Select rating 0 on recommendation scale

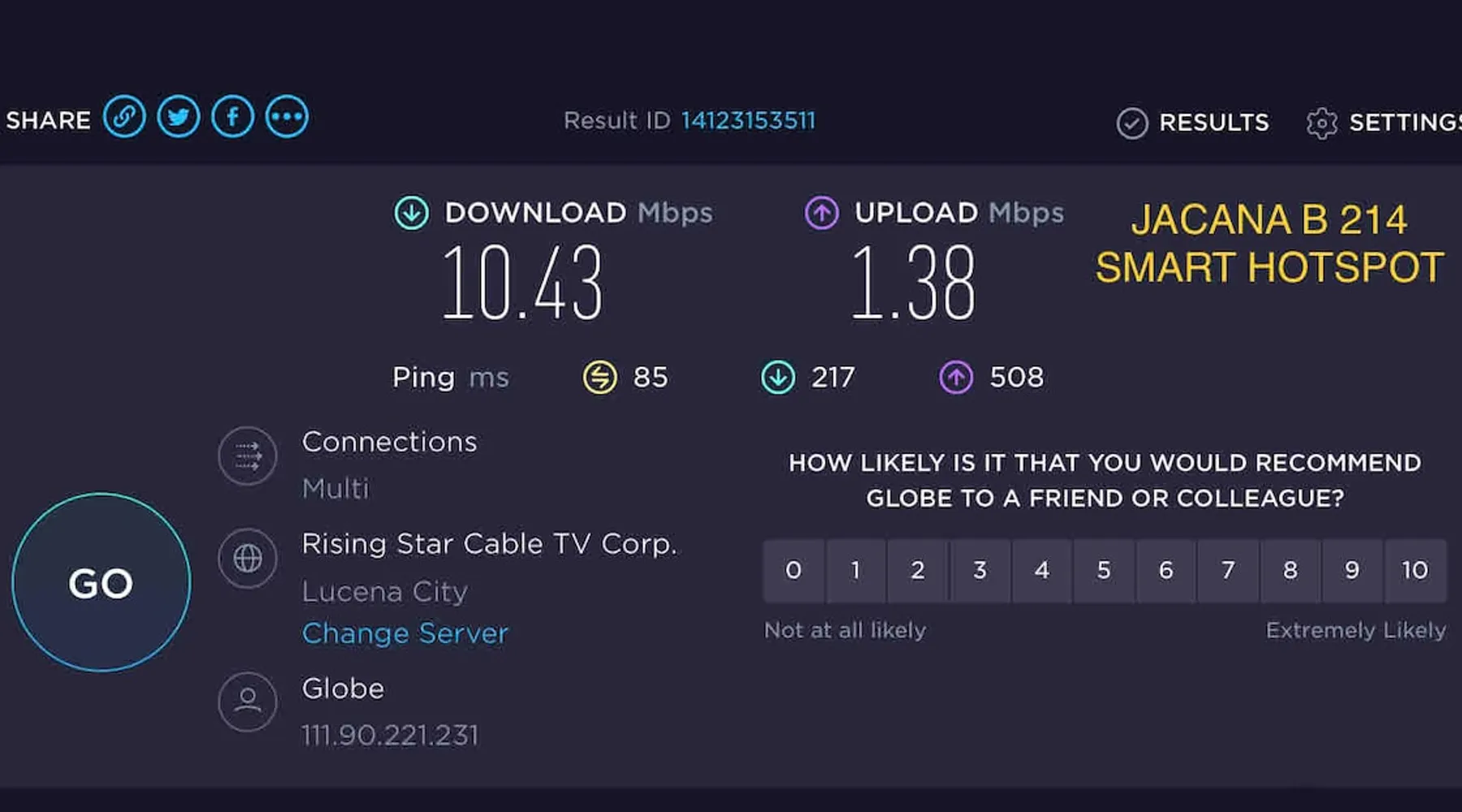coord(794,571)
